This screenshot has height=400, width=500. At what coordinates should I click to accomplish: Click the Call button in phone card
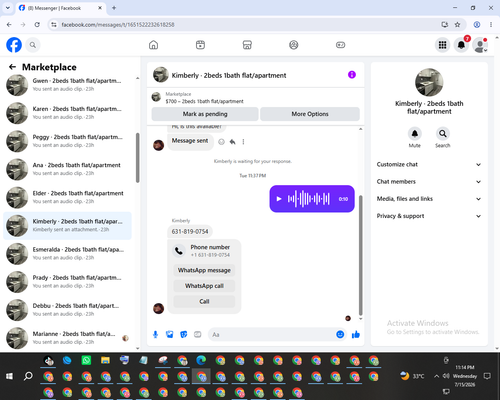pyautogui.click(x=204, y=301)
